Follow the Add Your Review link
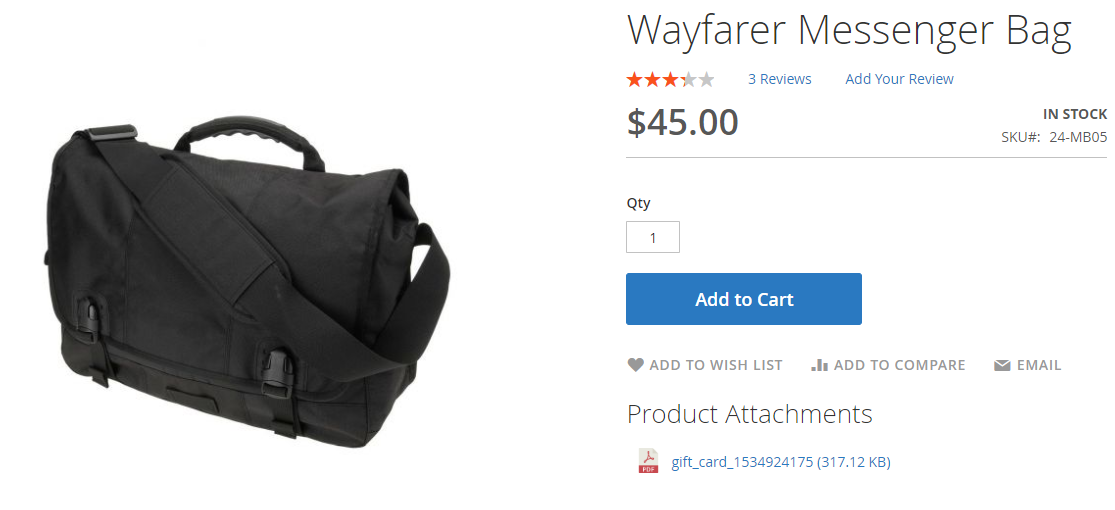 (900, 79)
